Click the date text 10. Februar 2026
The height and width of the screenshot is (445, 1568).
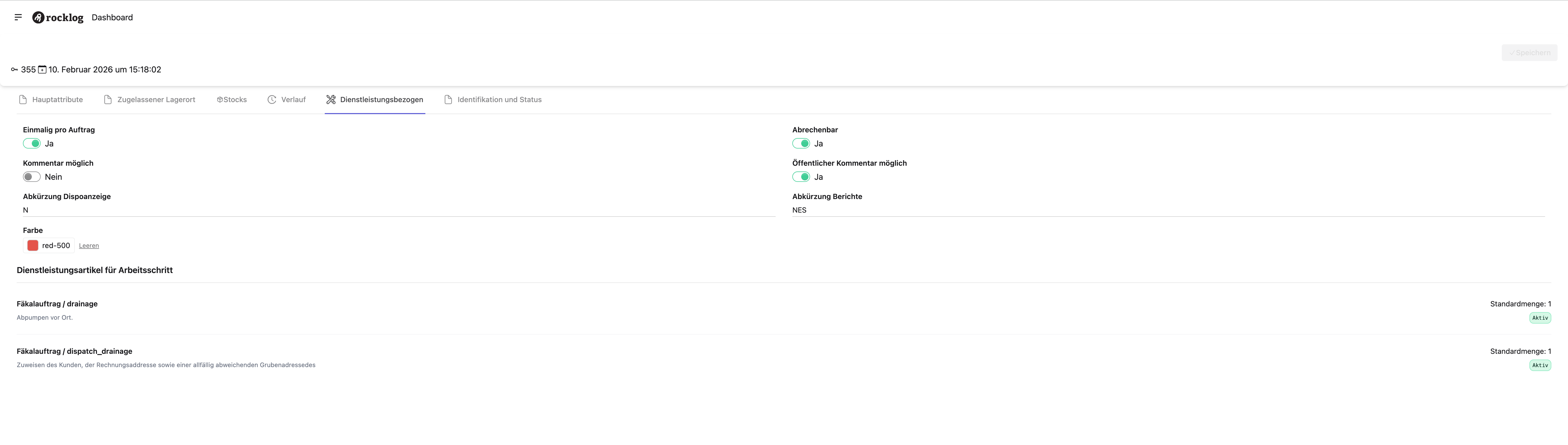(105, 69)
